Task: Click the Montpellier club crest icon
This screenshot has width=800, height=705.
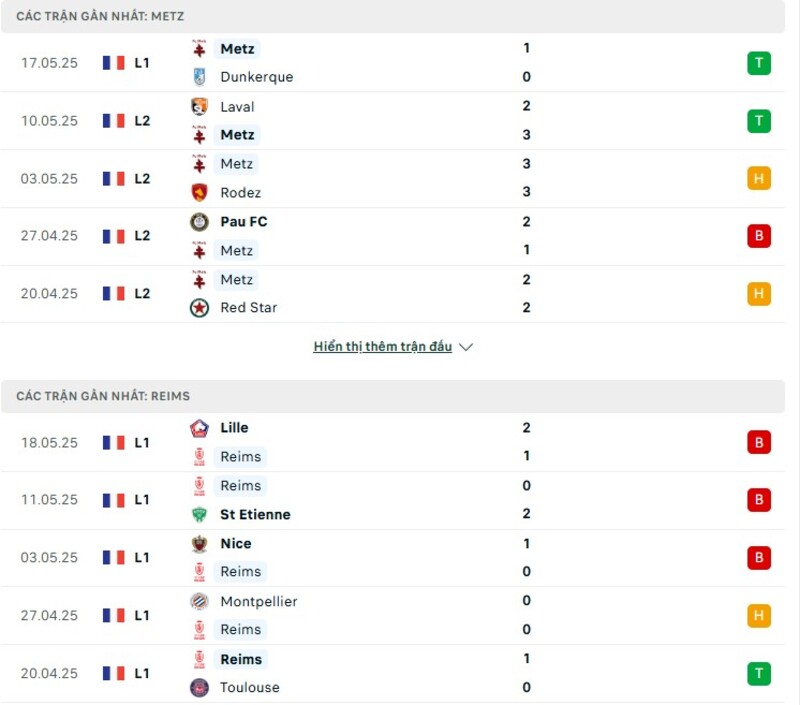Action: tap(199, 602)
